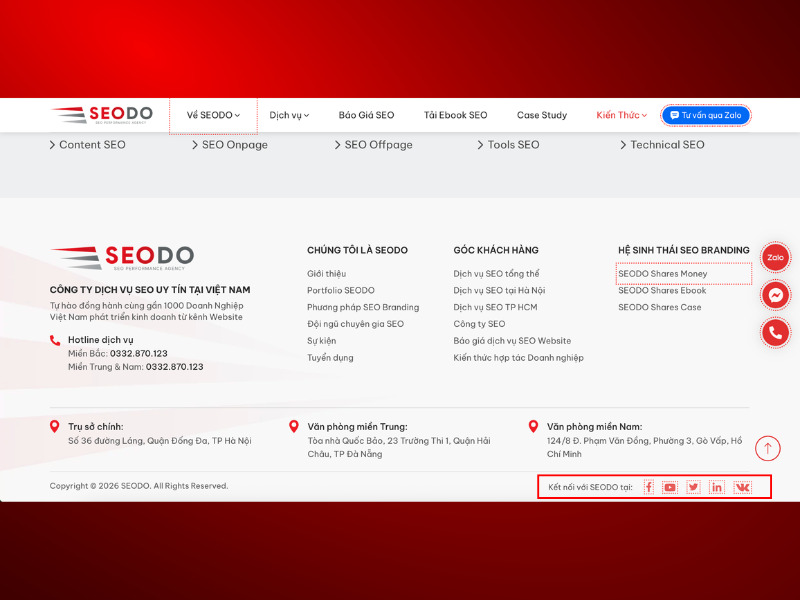Screen dimensions: 800x600
Task: Open Kiến thức hợp tác Doanh nghiệp link
Action: pos(518,358)
